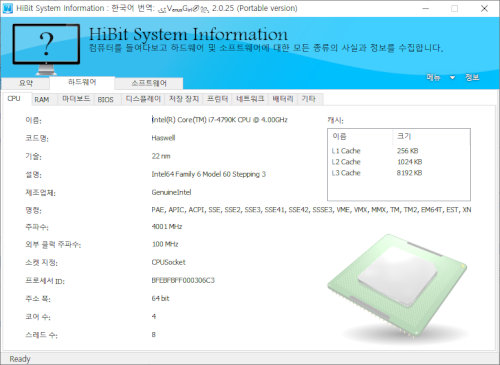Click the 1024 KB L2 size value
Image resolution: width=500 pixels, height=365 pixels.
(x=409, y=162)
